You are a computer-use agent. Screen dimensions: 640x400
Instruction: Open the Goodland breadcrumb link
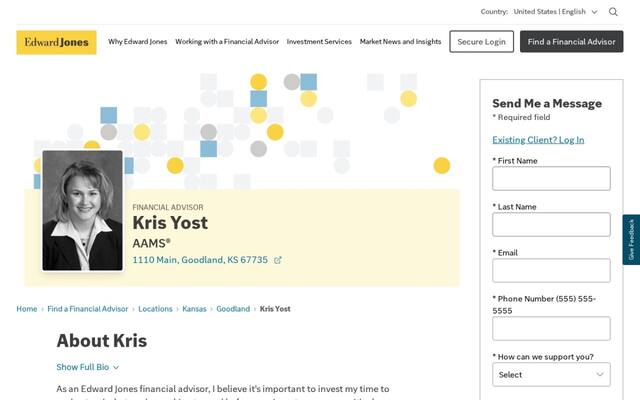pos(233,309)
